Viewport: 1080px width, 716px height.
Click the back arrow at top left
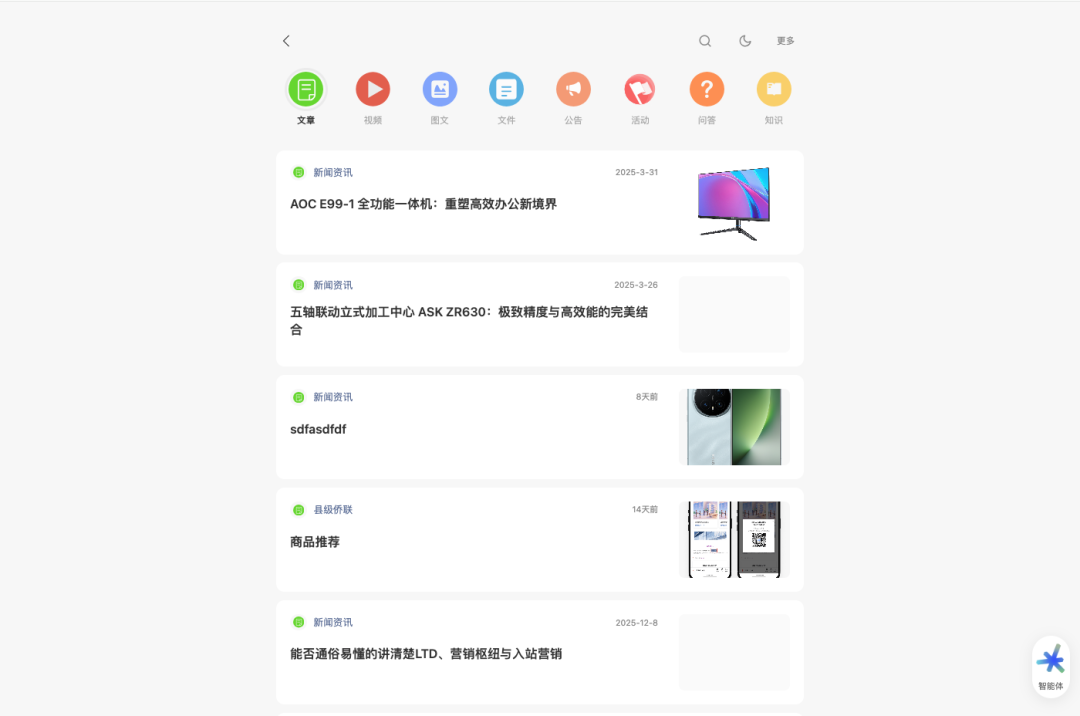[x=286, y=41]
